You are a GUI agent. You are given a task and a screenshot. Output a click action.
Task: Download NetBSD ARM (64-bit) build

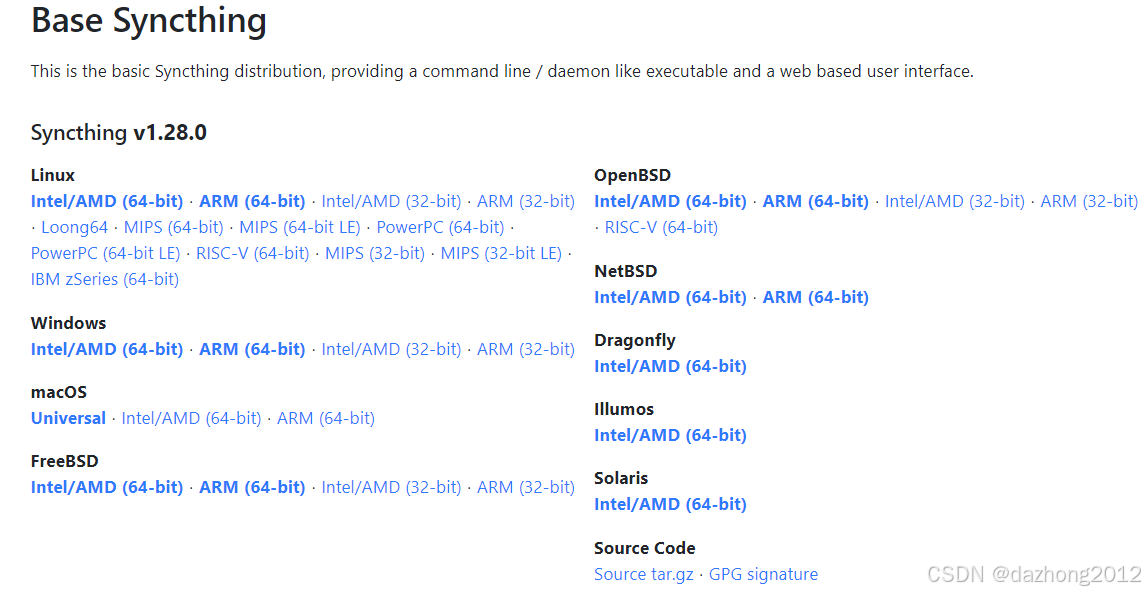pyautogui.click(x=816, y=297)
